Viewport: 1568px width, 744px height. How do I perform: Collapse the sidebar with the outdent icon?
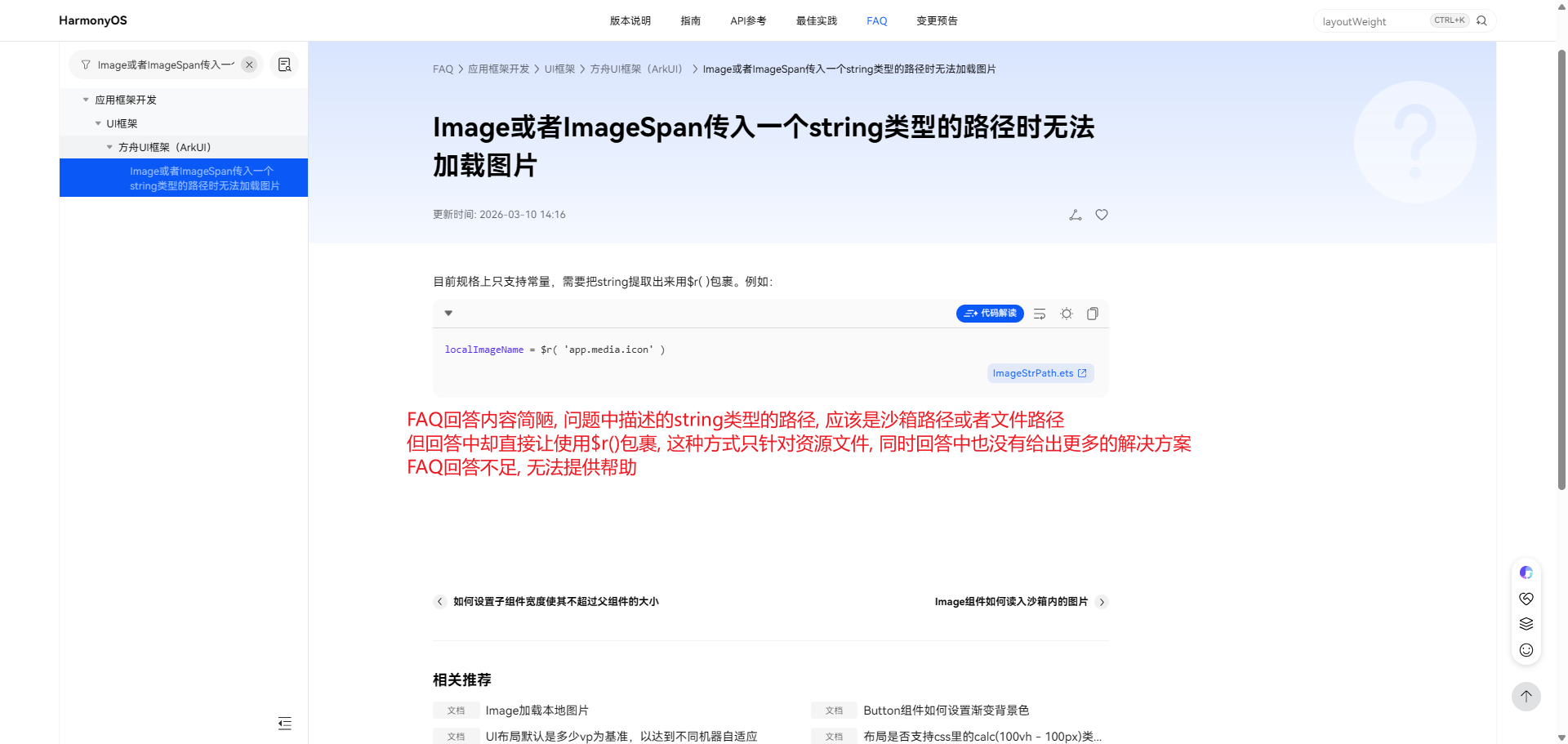coord(284,723)
